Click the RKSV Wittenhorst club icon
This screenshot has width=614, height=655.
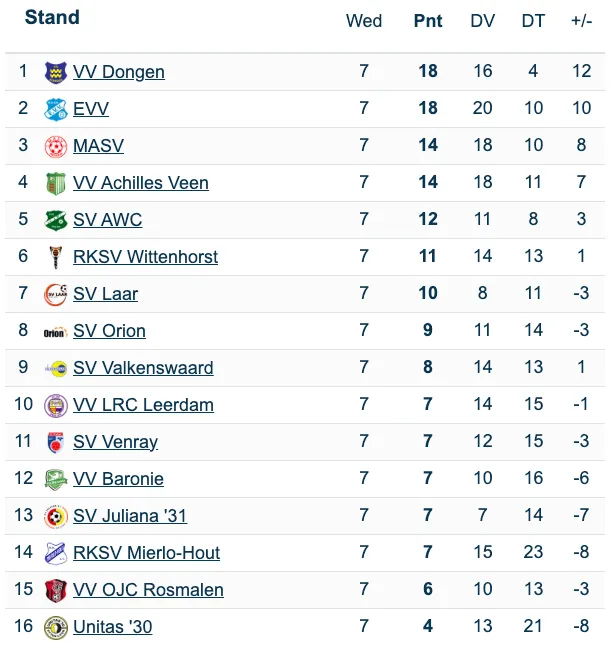click(55, 257)
